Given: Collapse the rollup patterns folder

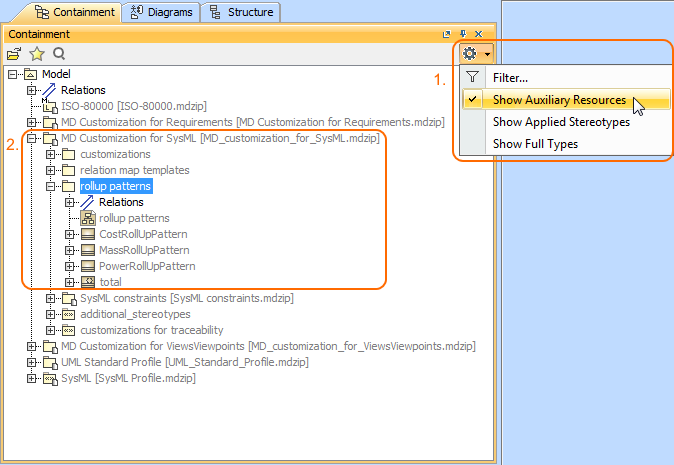Looking at the screenshot, I should (51, 186).
